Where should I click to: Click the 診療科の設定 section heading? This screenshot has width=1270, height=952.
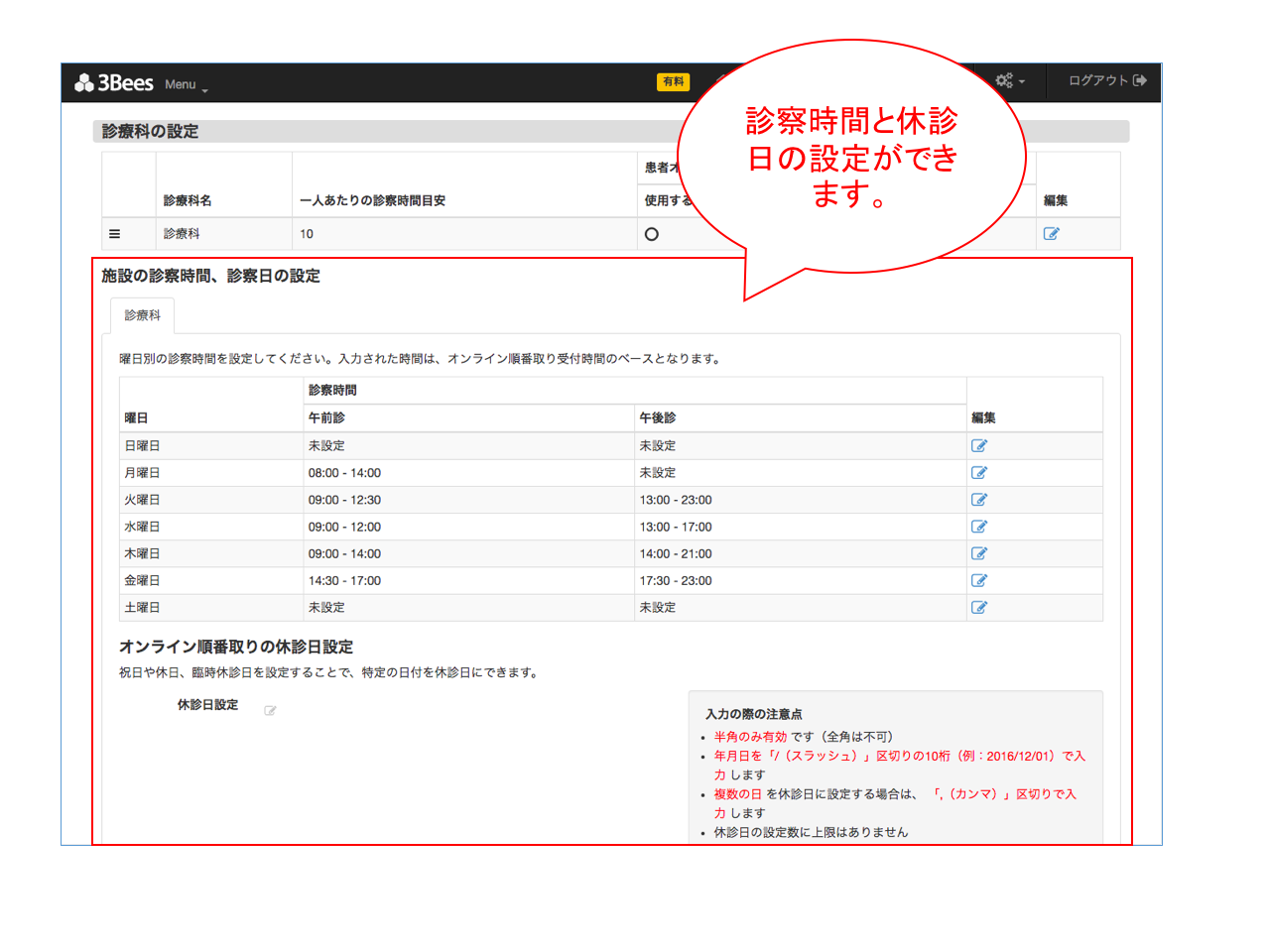tap(150, 131)
